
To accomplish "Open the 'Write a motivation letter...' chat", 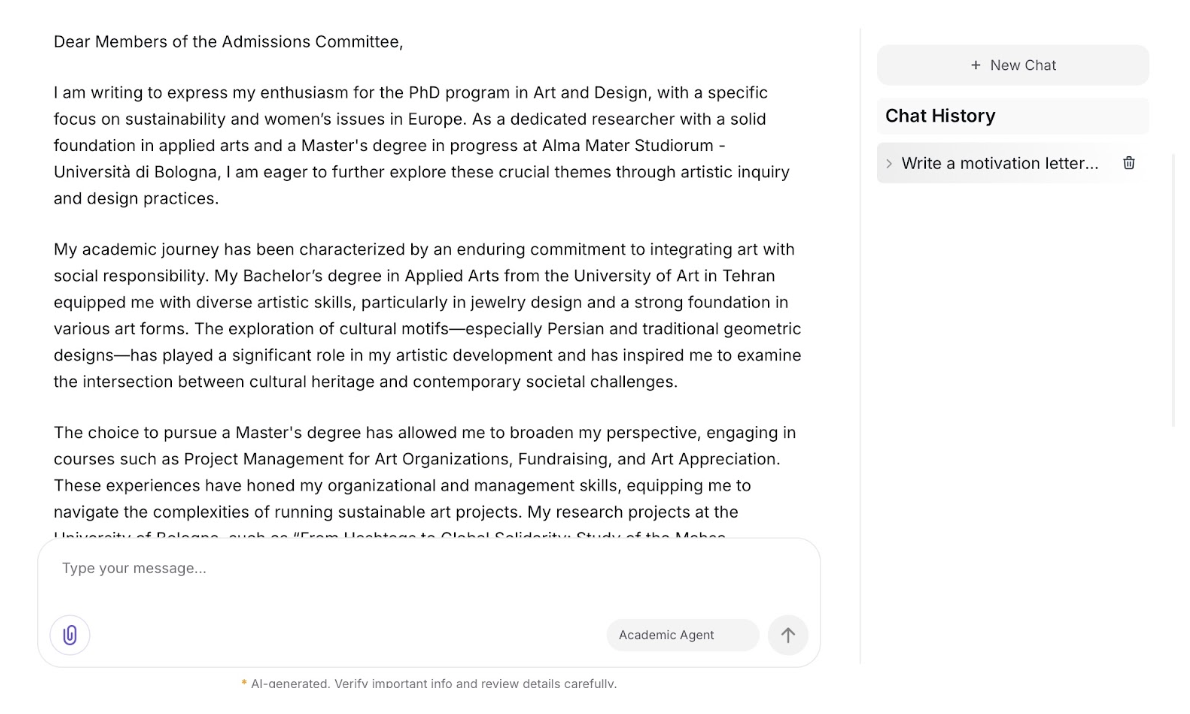I will 999,163.
